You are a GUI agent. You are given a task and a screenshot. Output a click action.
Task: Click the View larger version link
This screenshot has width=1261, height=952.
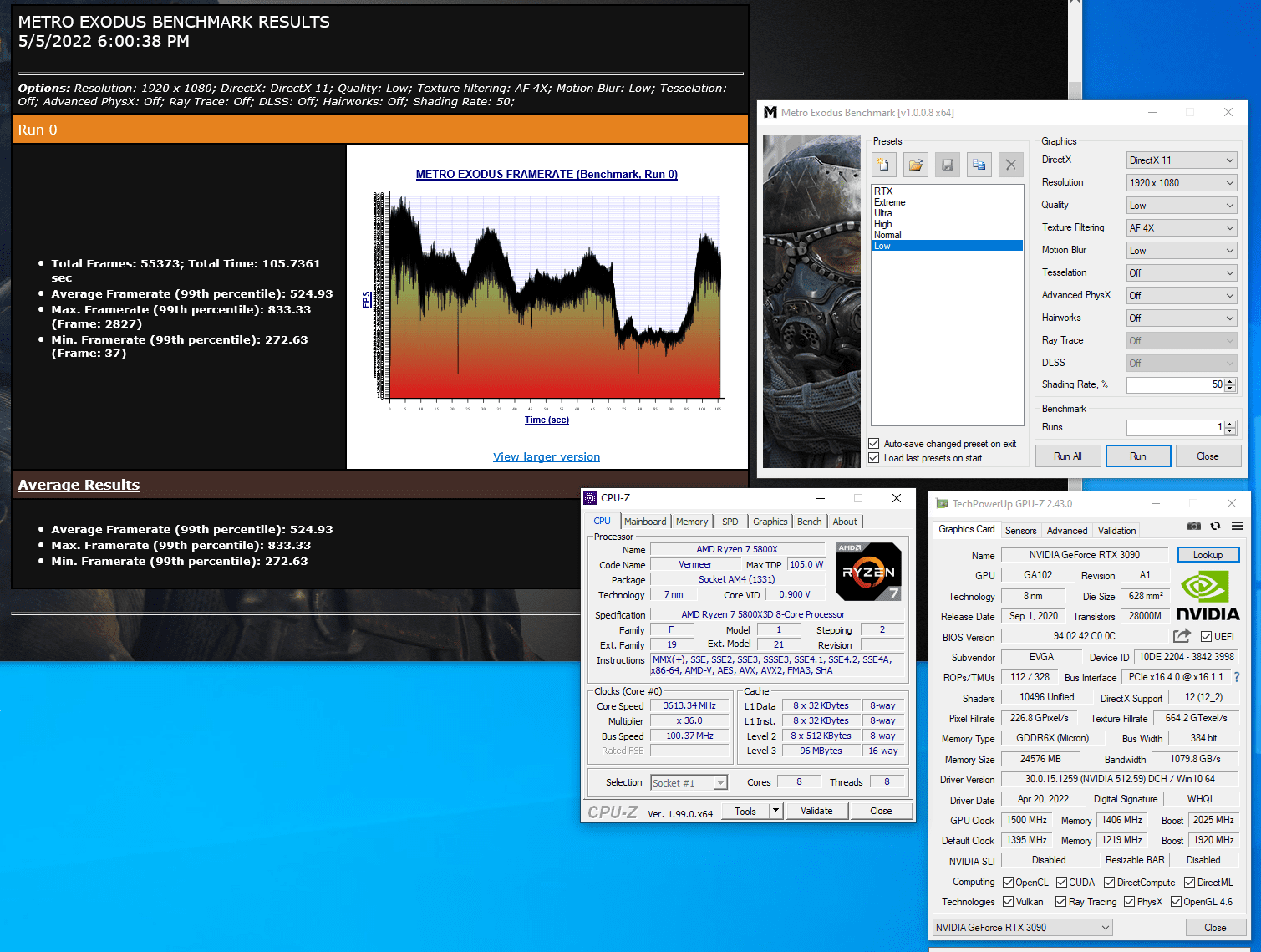point(547,457)
